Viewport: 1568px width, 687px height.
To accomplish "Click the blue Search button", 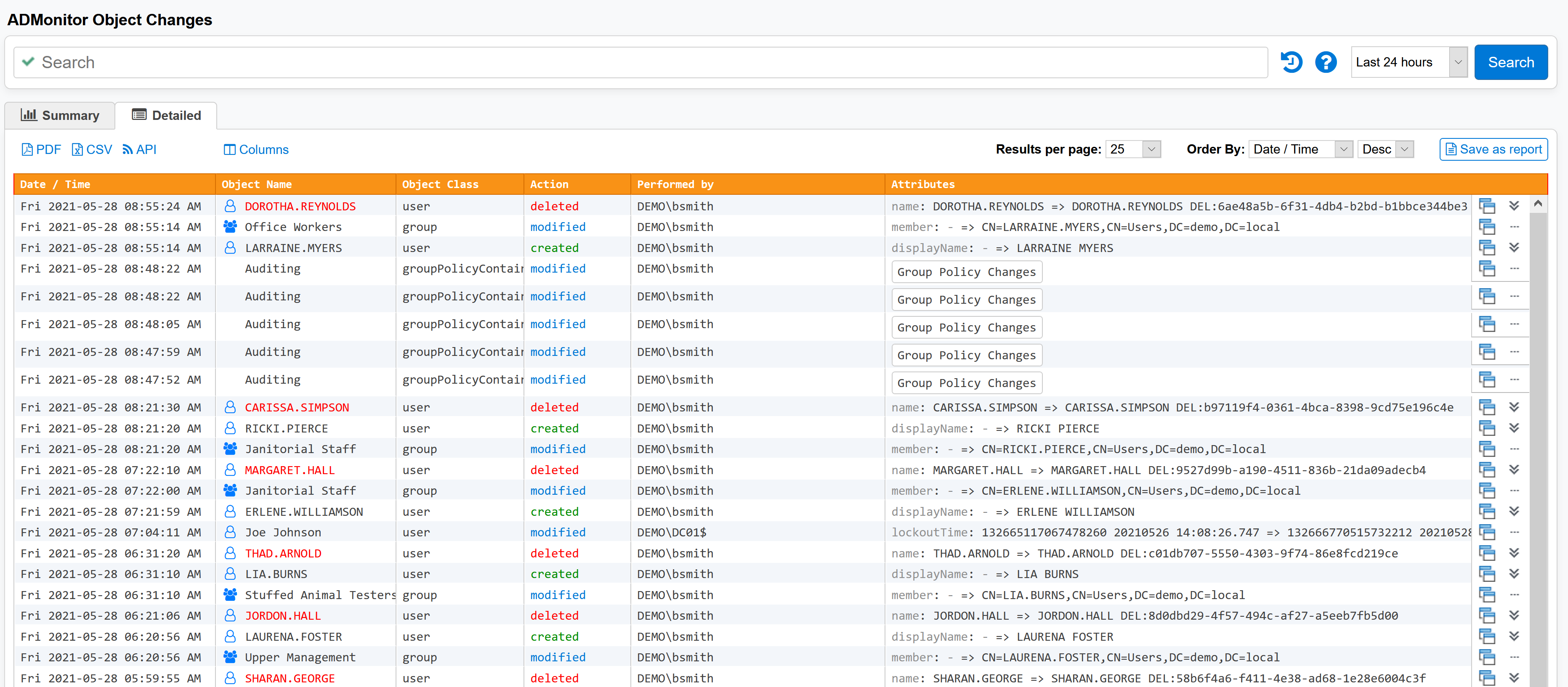I will click(1510, 62).
